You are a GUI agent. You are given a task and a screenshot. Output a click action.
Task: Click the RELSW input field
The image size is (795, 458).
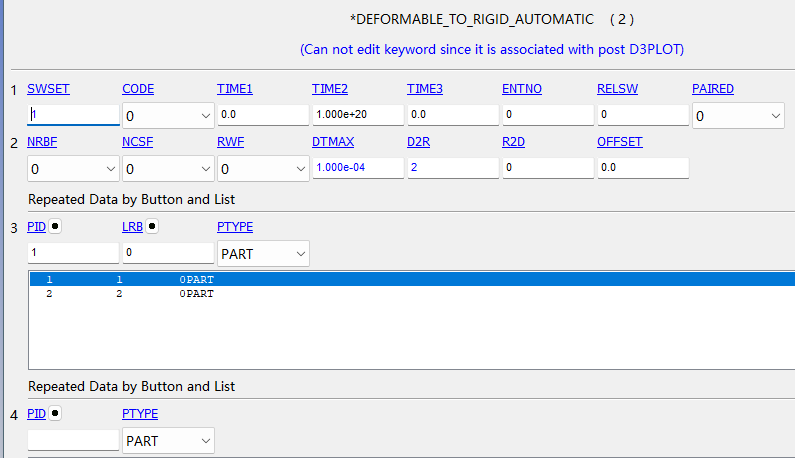(643, 115)
